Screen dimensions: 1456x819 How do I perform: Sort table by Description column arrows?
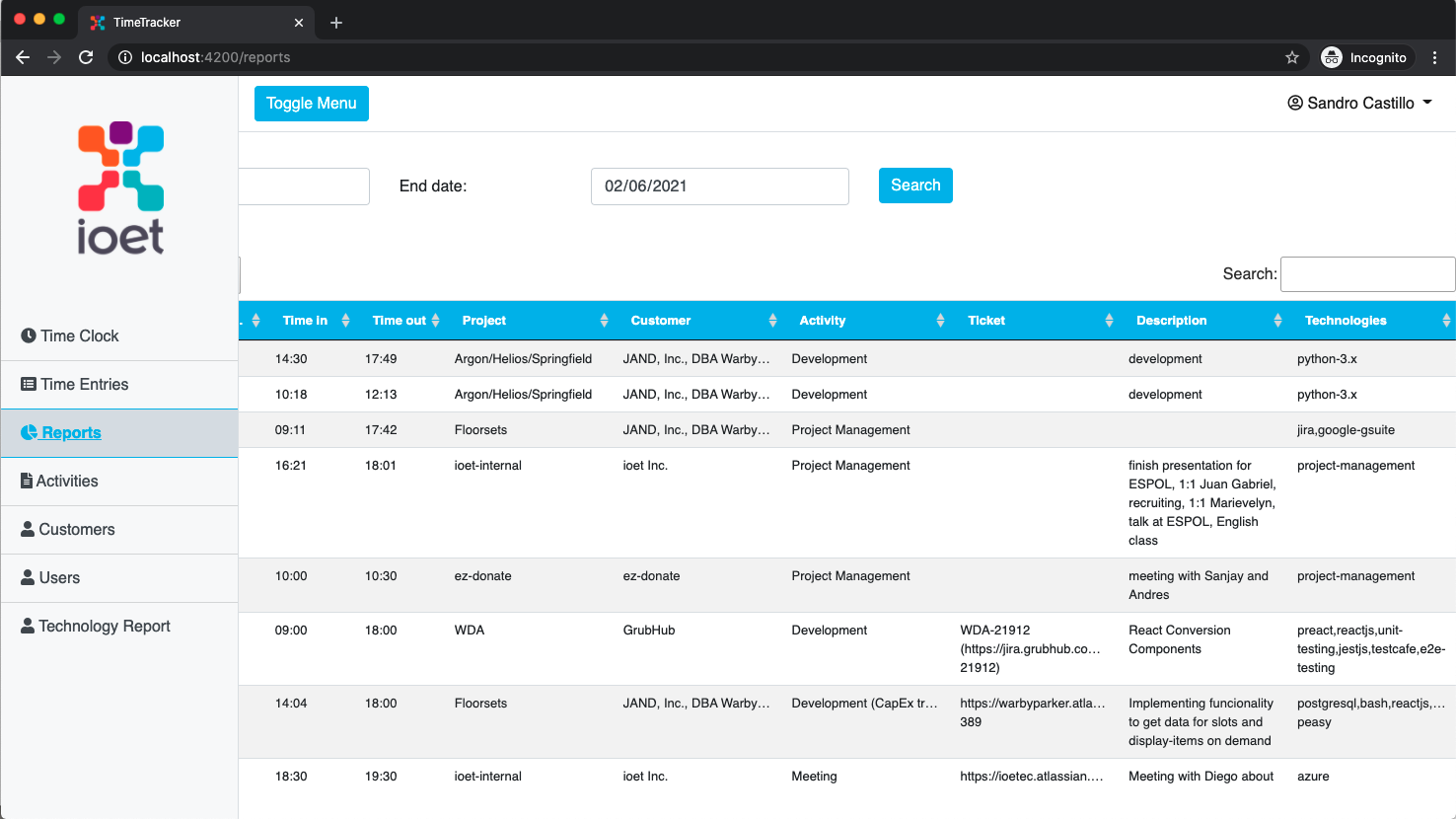[1277, 321]
